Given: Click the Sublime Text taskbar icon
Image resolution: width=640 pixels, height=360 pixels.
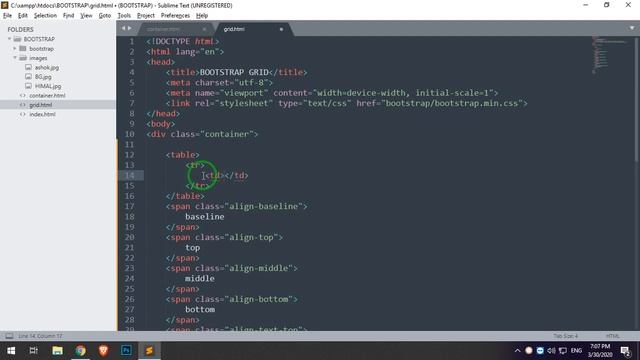Looking at the screenshot, I should click(x=149, y=351).
